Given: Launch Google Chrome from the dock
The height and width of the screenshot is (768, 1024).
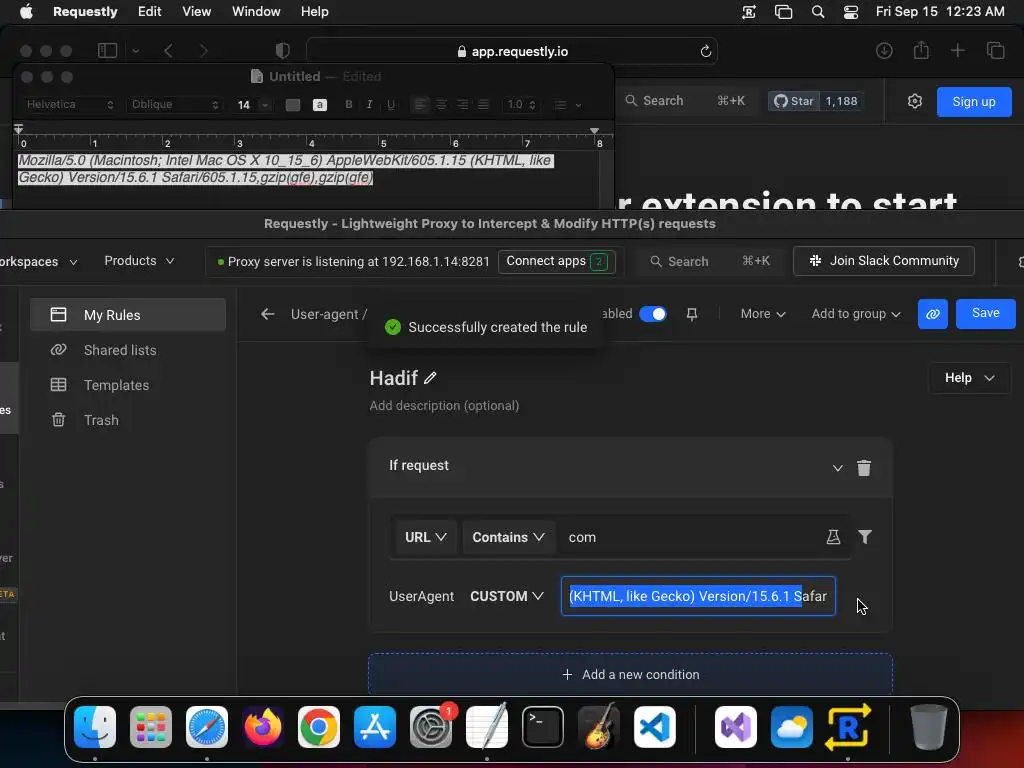Looking at the screenshot, I should [x=319, y=726].
